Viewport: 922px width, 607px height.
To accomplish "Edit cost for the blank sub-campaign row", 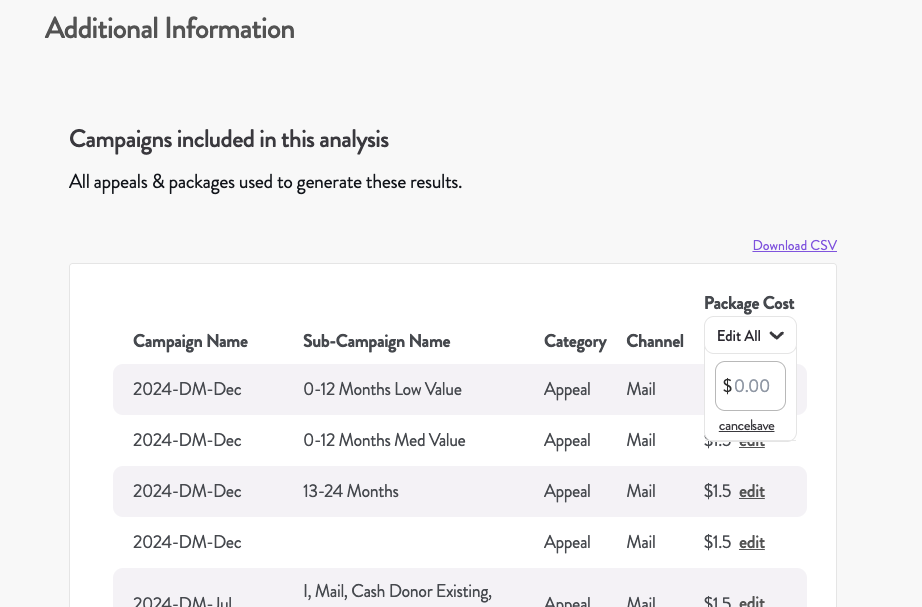I will pyautogui.click(x=752, y=542).
